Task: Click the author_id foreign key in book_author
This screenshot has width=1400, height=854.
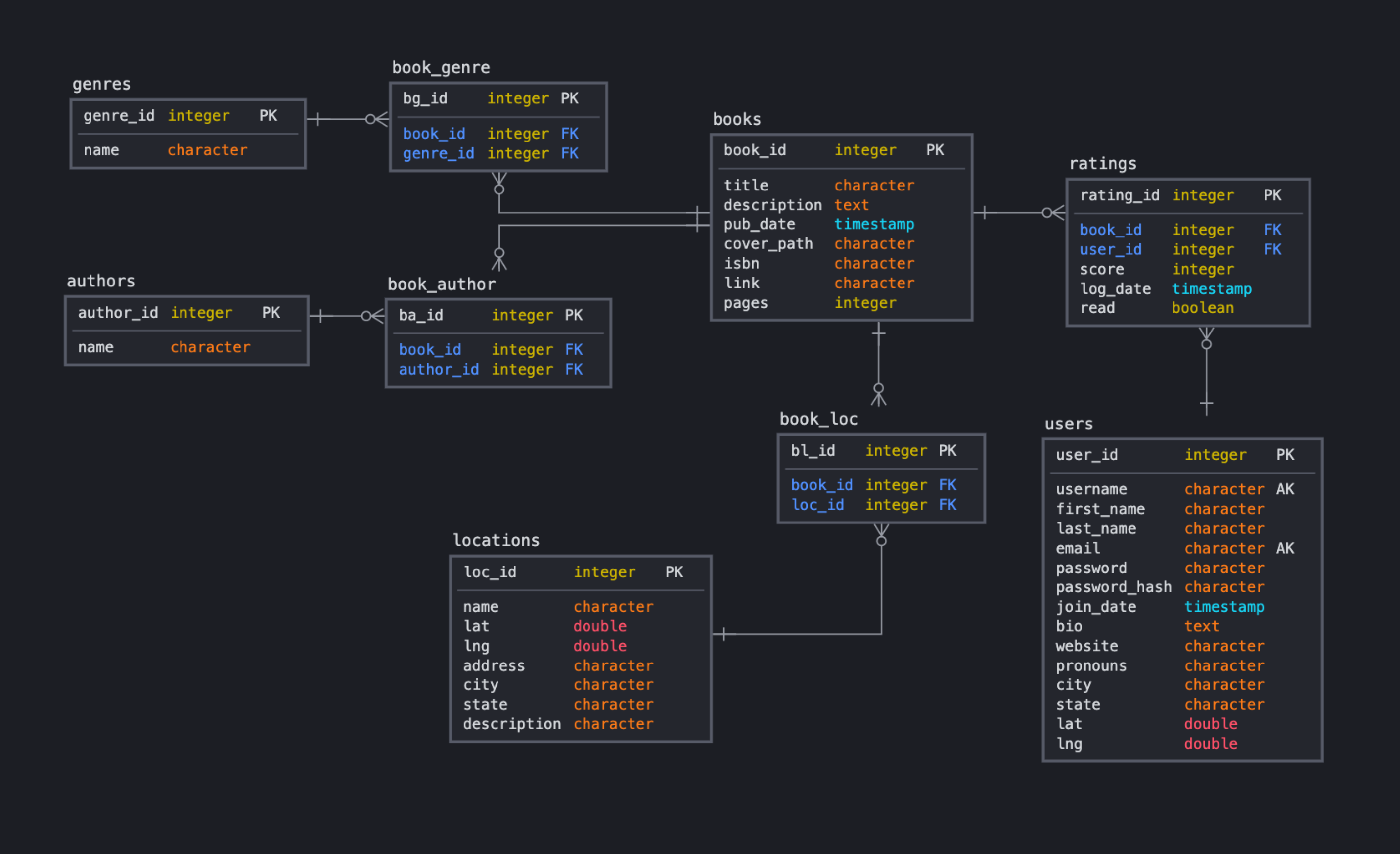Action: (438, 370)
